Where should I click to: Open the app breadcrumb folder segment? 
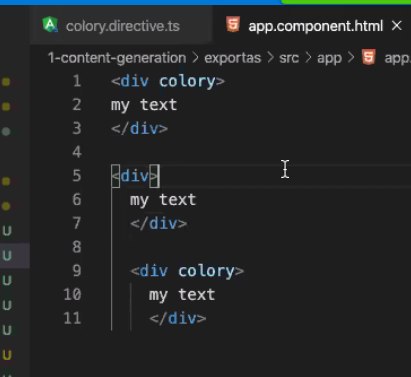(329, 59)
